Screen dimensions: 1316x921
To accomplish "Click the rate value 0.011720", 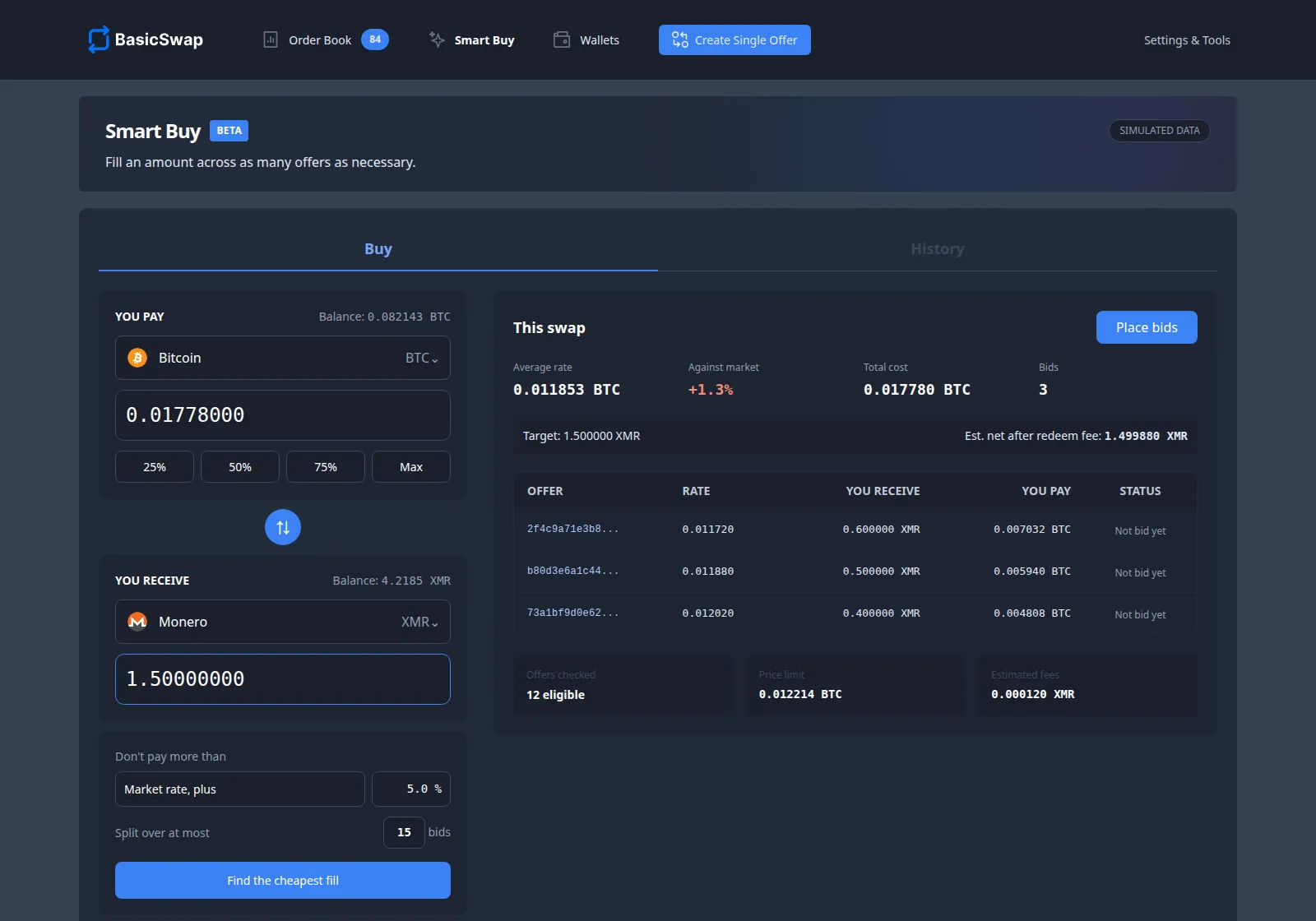I will point(708,530).
